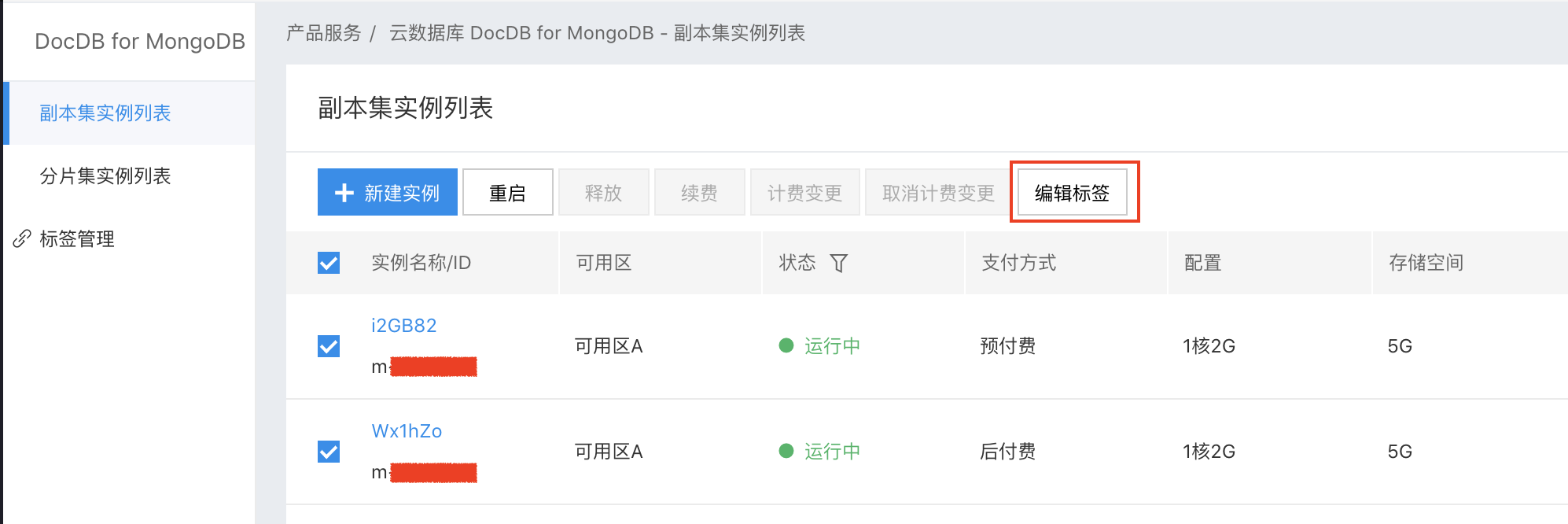The image size is (1568, 524).
Task: Click the plus icon on 新建实例
Action: [x=344, y=193]
